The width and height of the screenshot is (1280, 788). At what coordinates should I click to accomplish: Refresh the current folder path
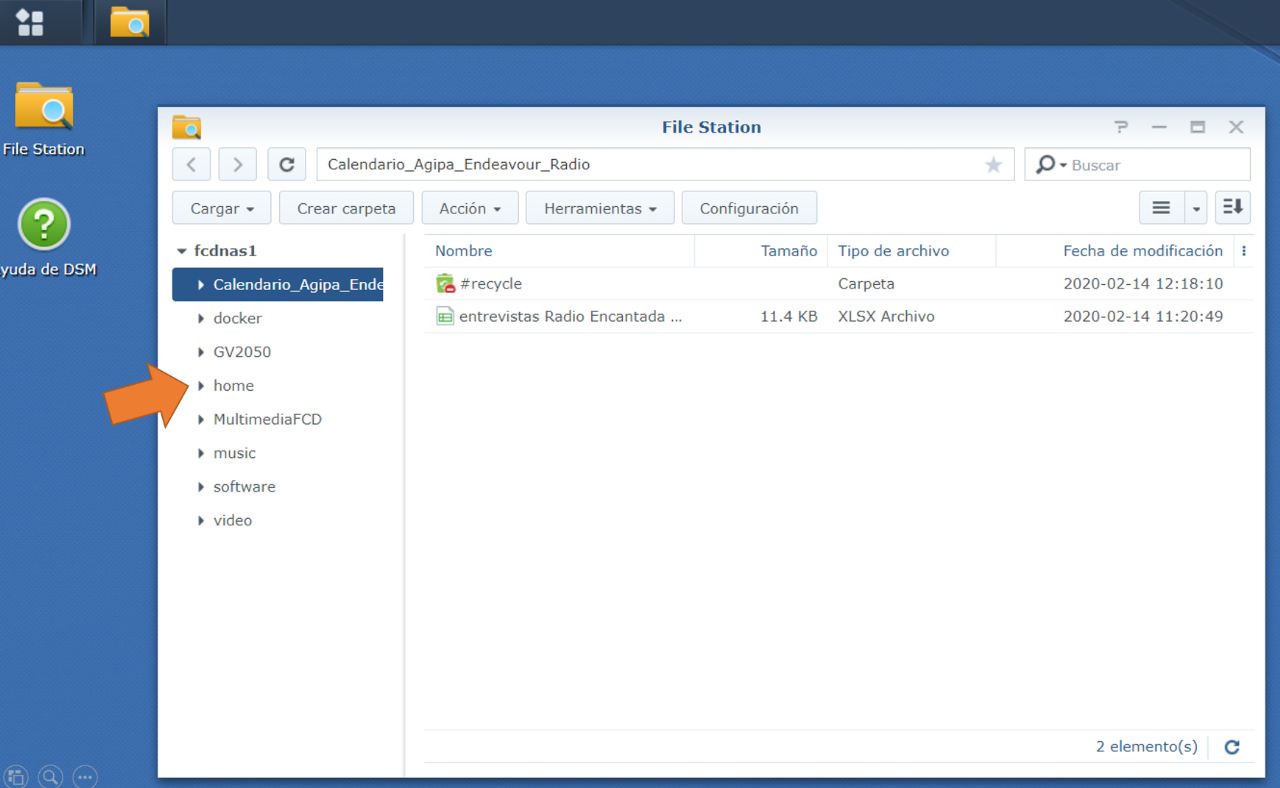(x=287, y=165)
